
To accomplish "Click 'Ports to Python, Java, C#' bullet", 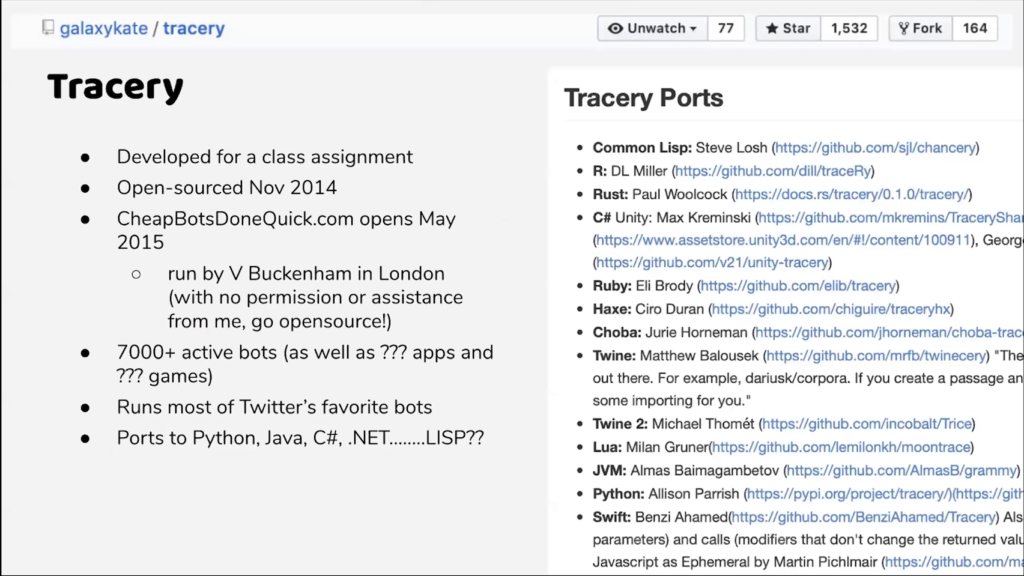I will click(x=300, y=438).
